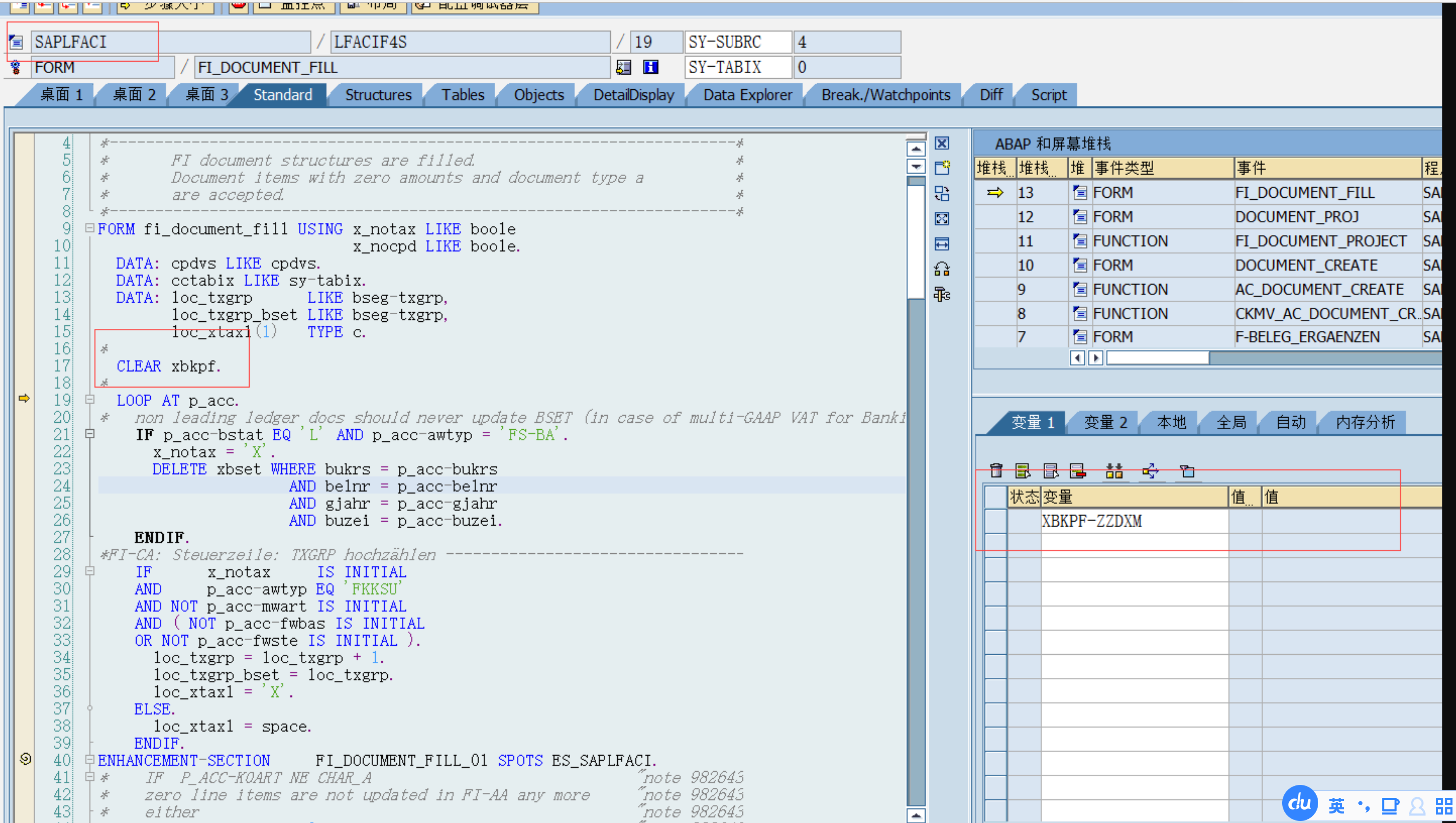Open the Break./Watchpoints tab
1456x823 pixels.
pyautogui.click(x=885, y=95)
